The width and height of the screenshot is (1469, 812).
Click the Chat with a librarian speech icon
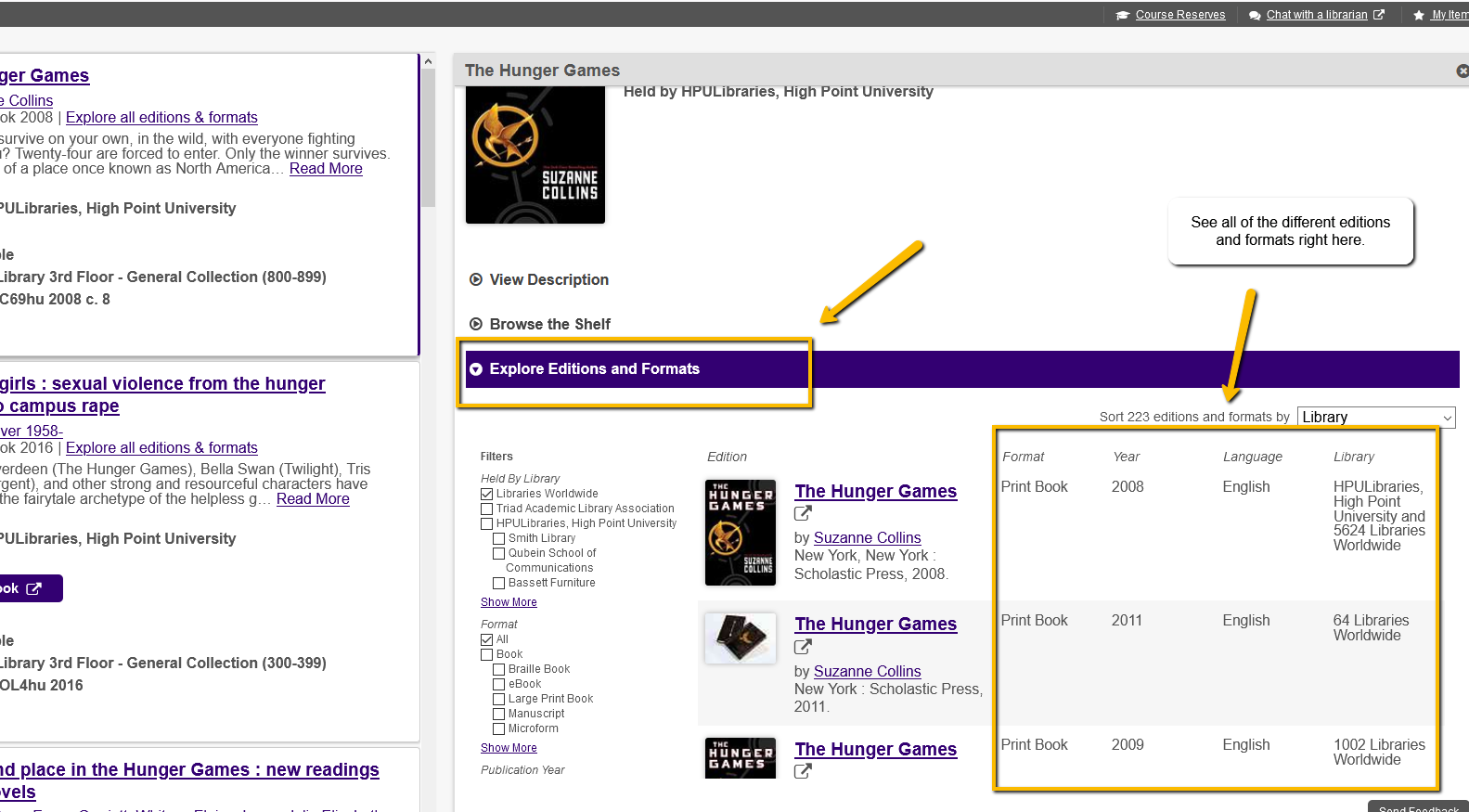[1255, 15]
